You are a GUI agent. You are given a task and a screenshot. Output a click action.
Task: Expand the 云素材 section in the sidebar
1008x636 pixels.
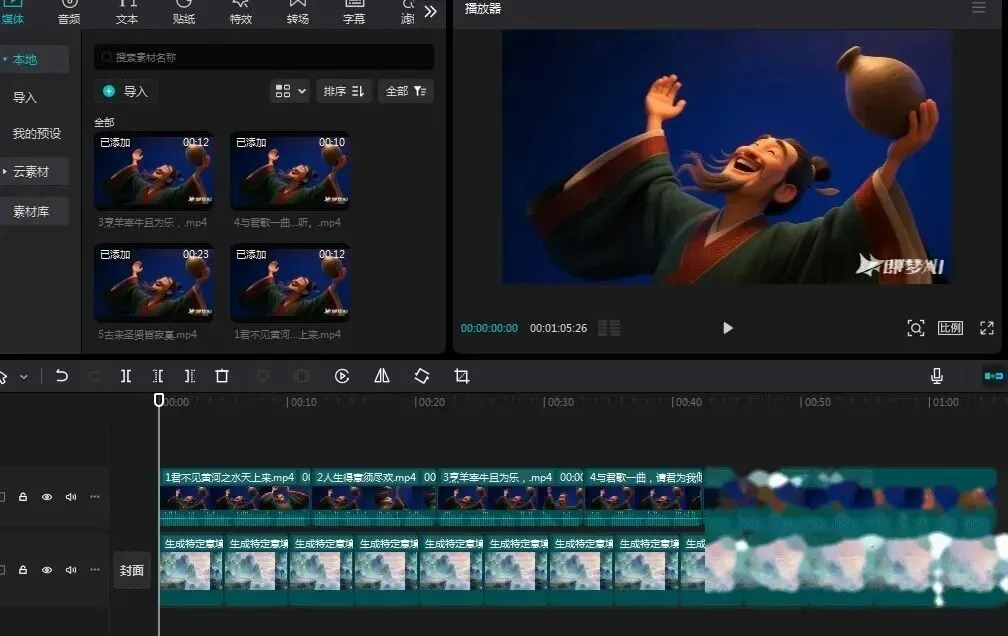[30, 172]
